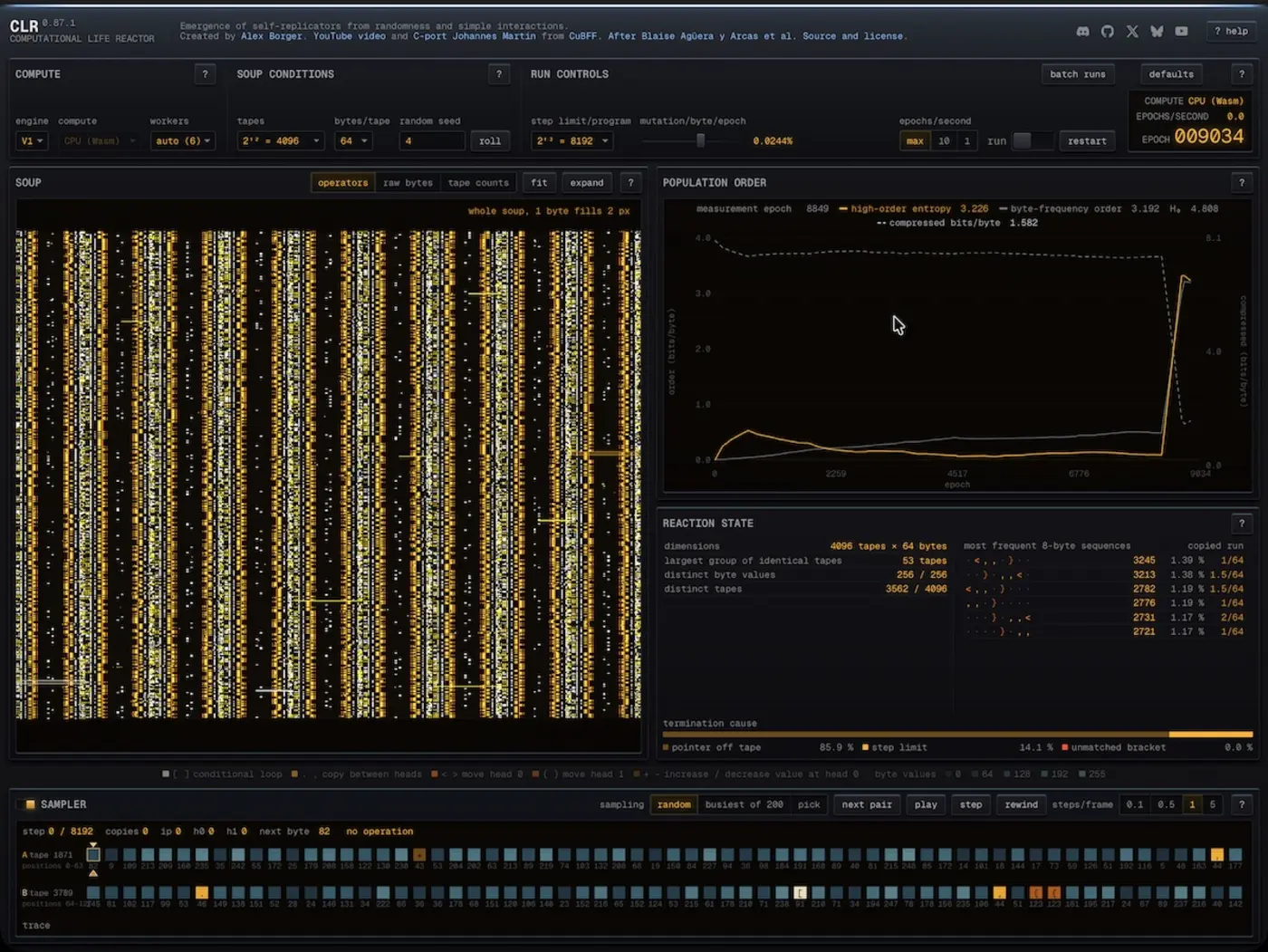Viewport: 1268px width, 952px height.
Task: Open the CuBFF link
Action: coord(582,36)
